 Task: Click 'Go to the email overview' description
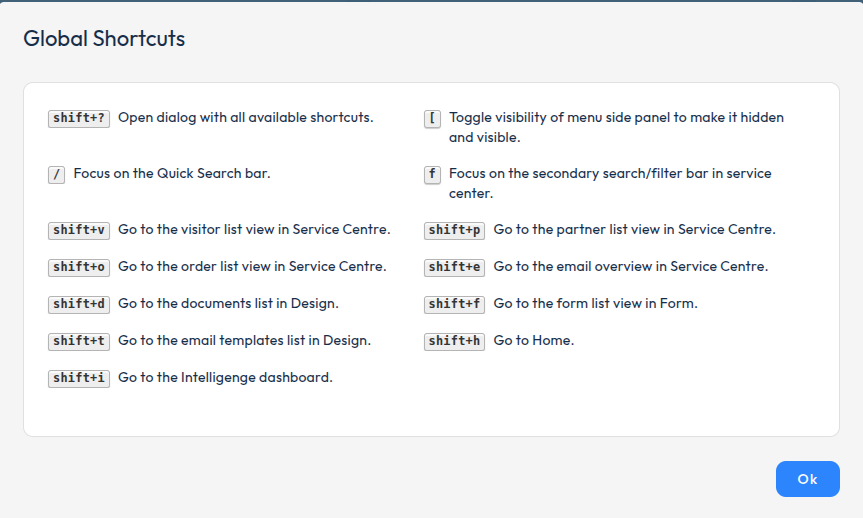point(630,267)
